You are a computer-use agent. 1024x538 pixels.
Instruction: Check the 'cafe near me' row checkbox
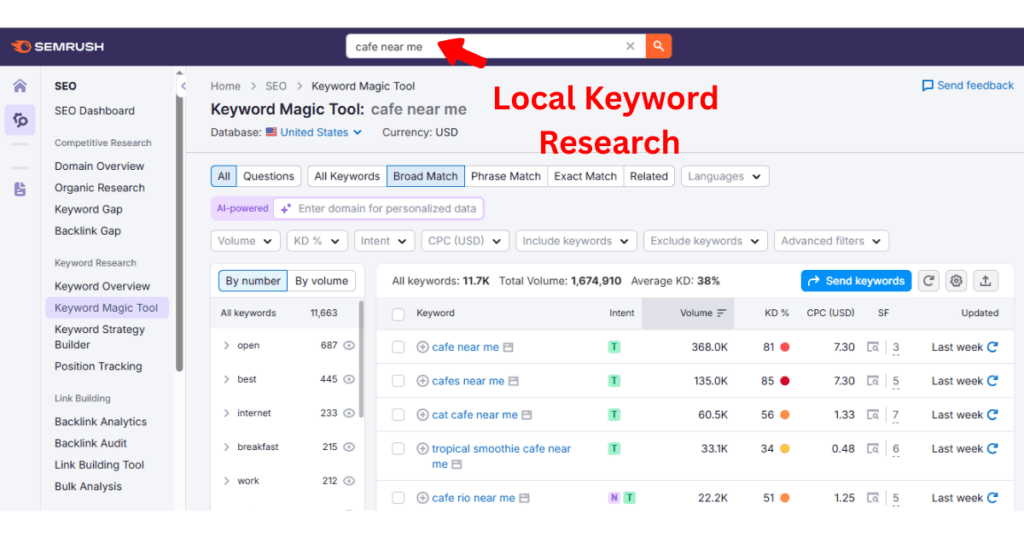click(398, 347)
